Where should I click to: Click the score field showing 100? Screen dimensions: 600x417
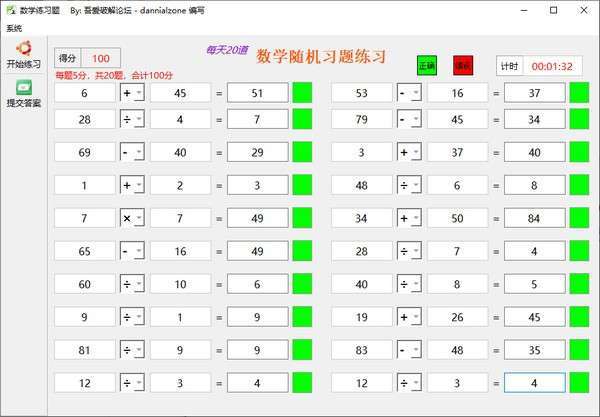[101, 58]
